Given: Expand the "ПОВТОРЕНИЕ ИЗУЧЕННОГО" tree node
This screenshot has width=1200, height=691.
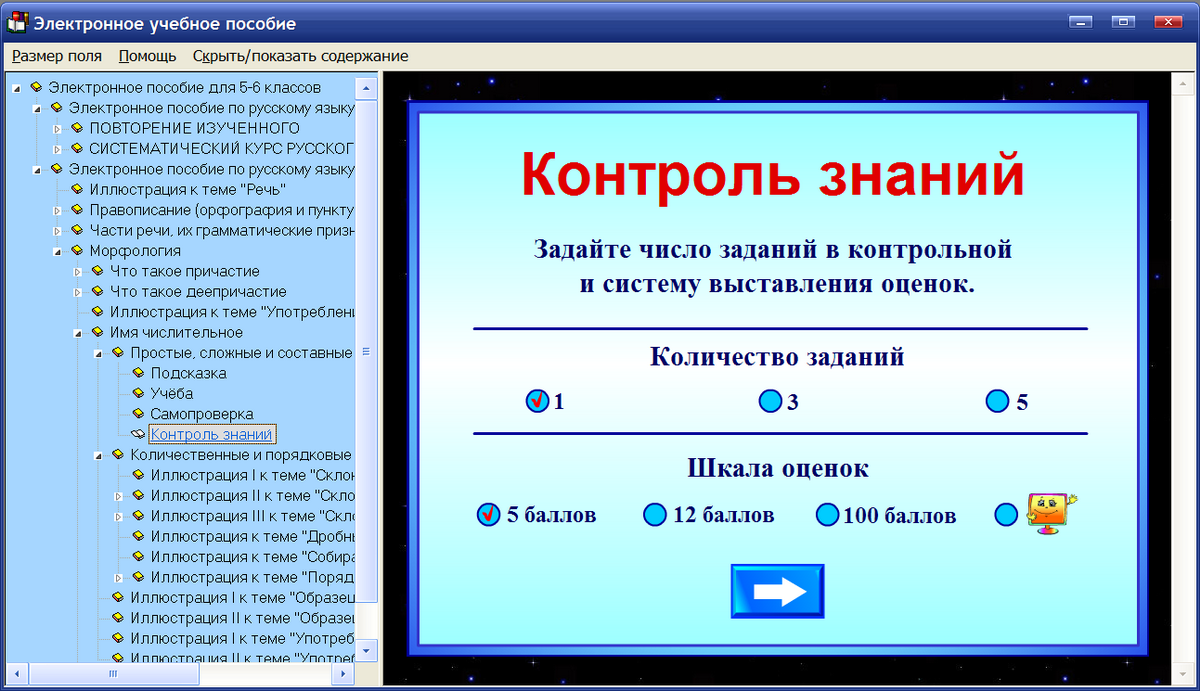Looking at the screenshot, I should tap(57, 128).
